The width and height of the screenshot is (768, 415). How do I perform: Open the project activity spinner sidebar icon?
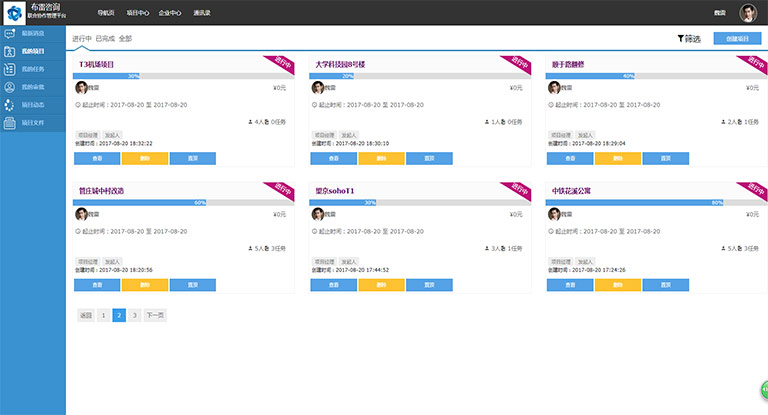[x=9, y=105]
